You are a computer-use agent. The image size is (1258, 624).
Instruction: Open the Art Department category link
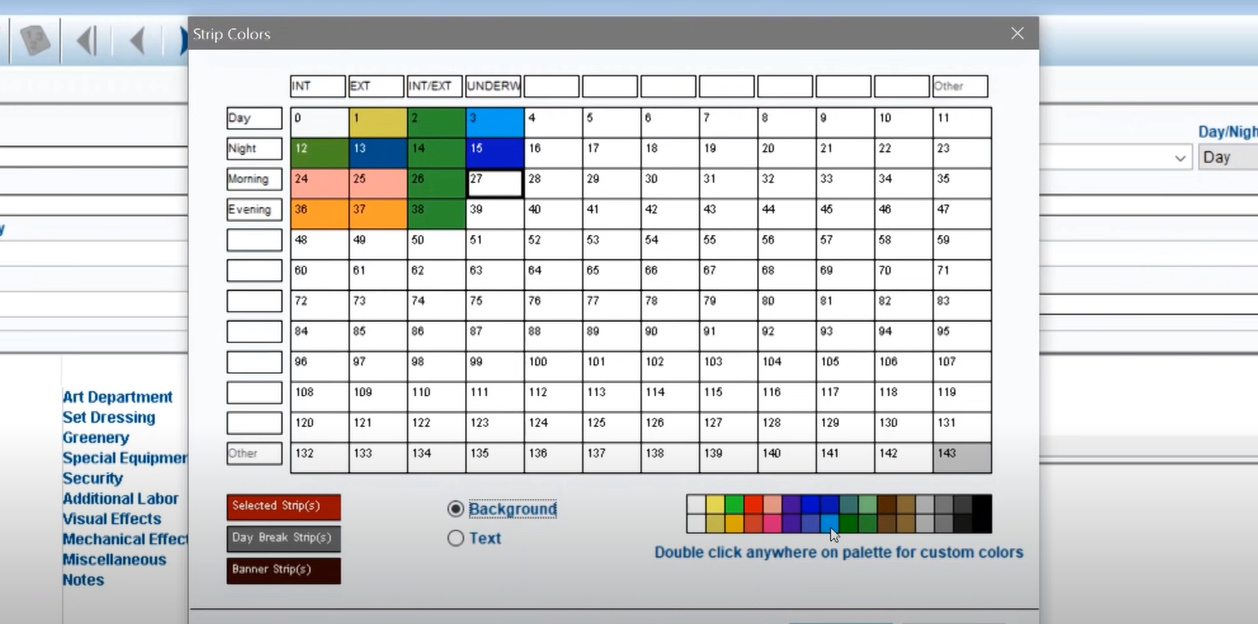click(x=118, y=397)
